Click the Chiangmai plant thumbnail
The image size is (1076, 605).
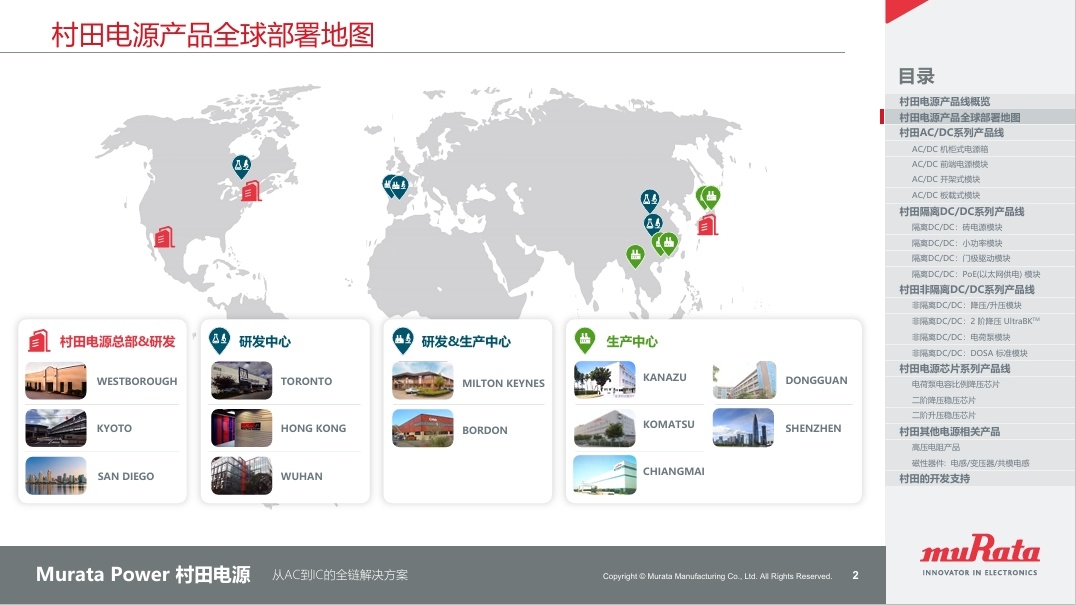[x=605, y=475]
